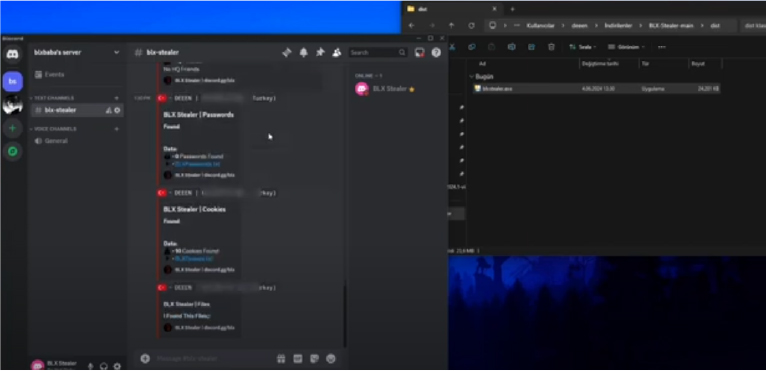Click İndirilenler in the address breadcrumb
The image size is (766, 371).
pyautogui.click(x=618, y=25)
